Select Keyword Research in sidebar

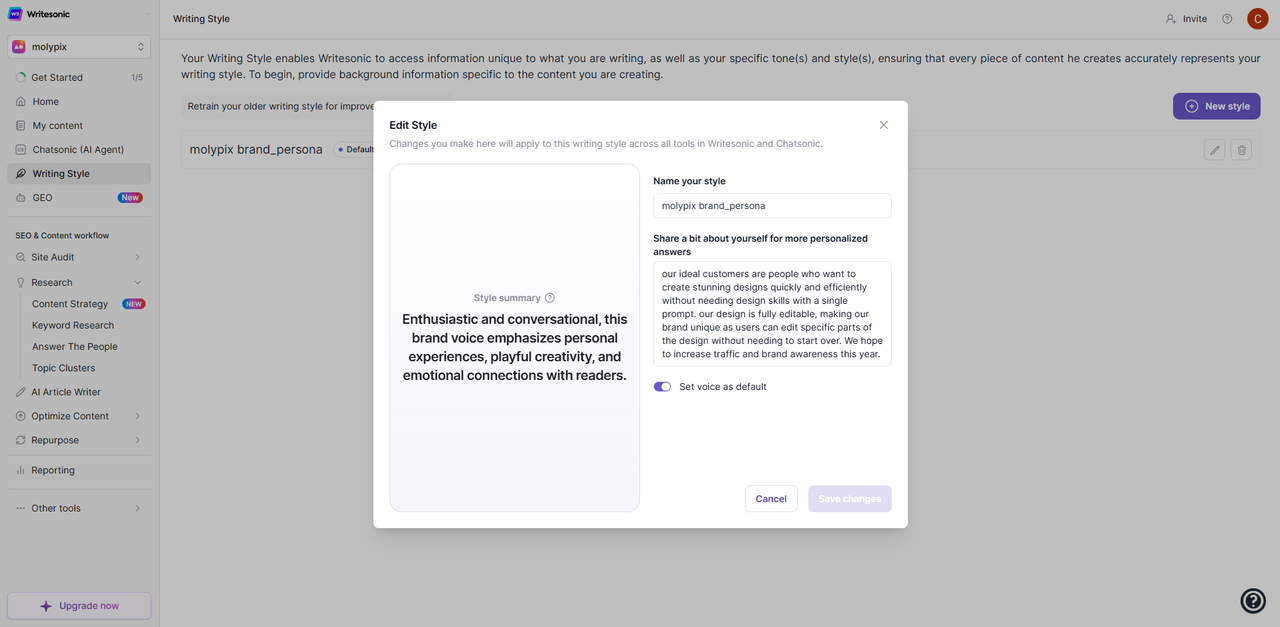[x=73, y=325]
